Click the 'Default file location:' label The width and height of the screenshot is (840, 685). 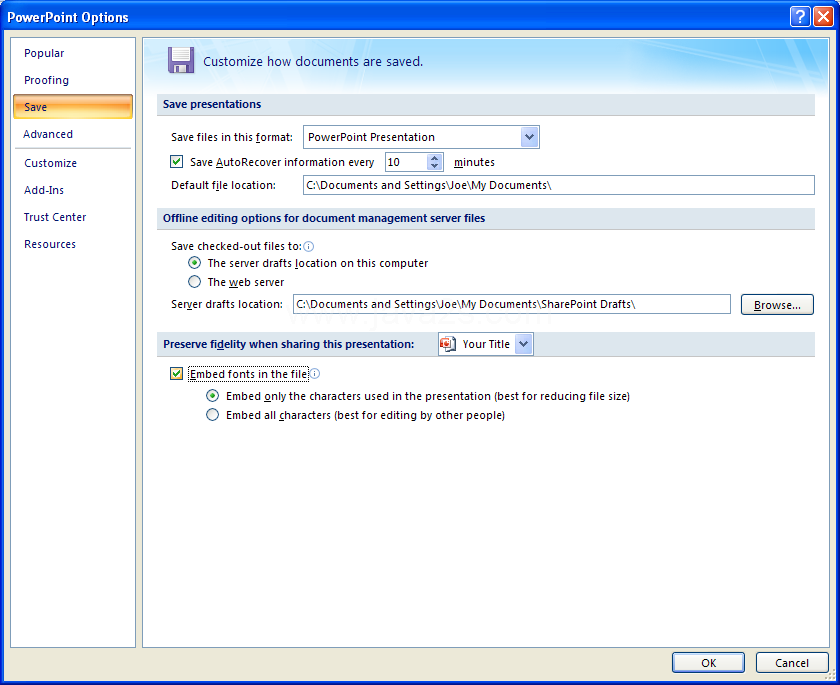(x=223, y=185)
